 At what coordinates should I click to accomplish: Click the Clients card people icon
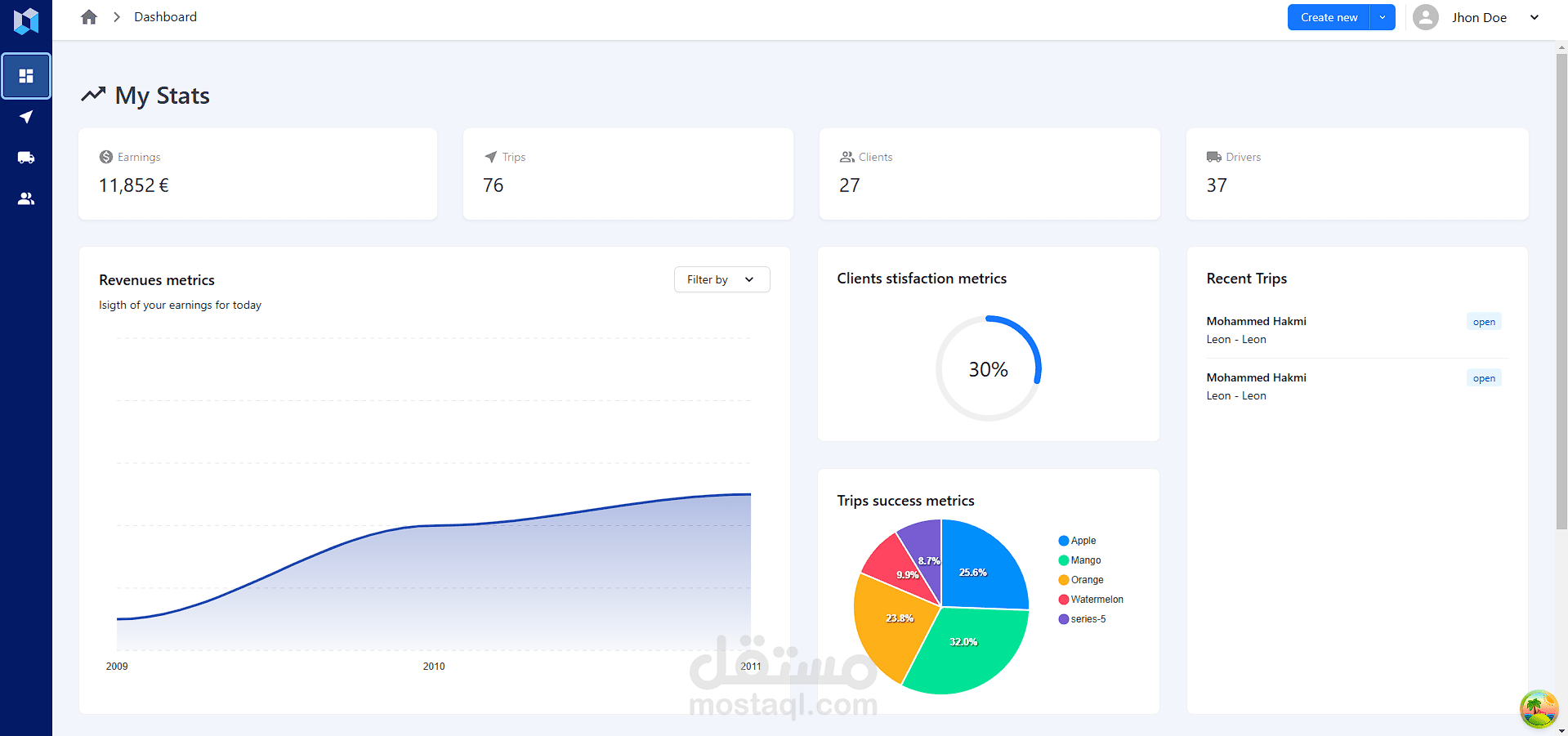(847, 157)
